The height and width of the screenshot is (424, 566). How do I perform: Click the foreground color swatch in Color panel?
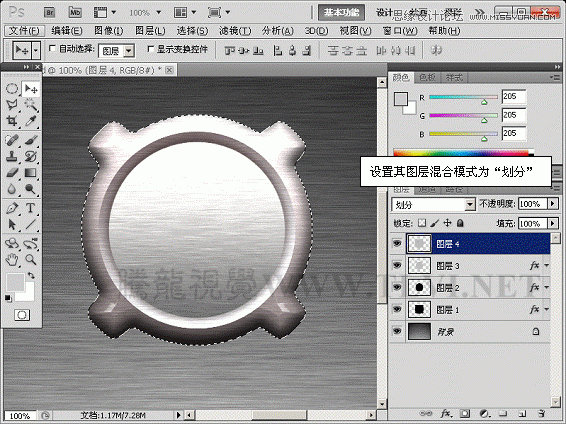401,99
